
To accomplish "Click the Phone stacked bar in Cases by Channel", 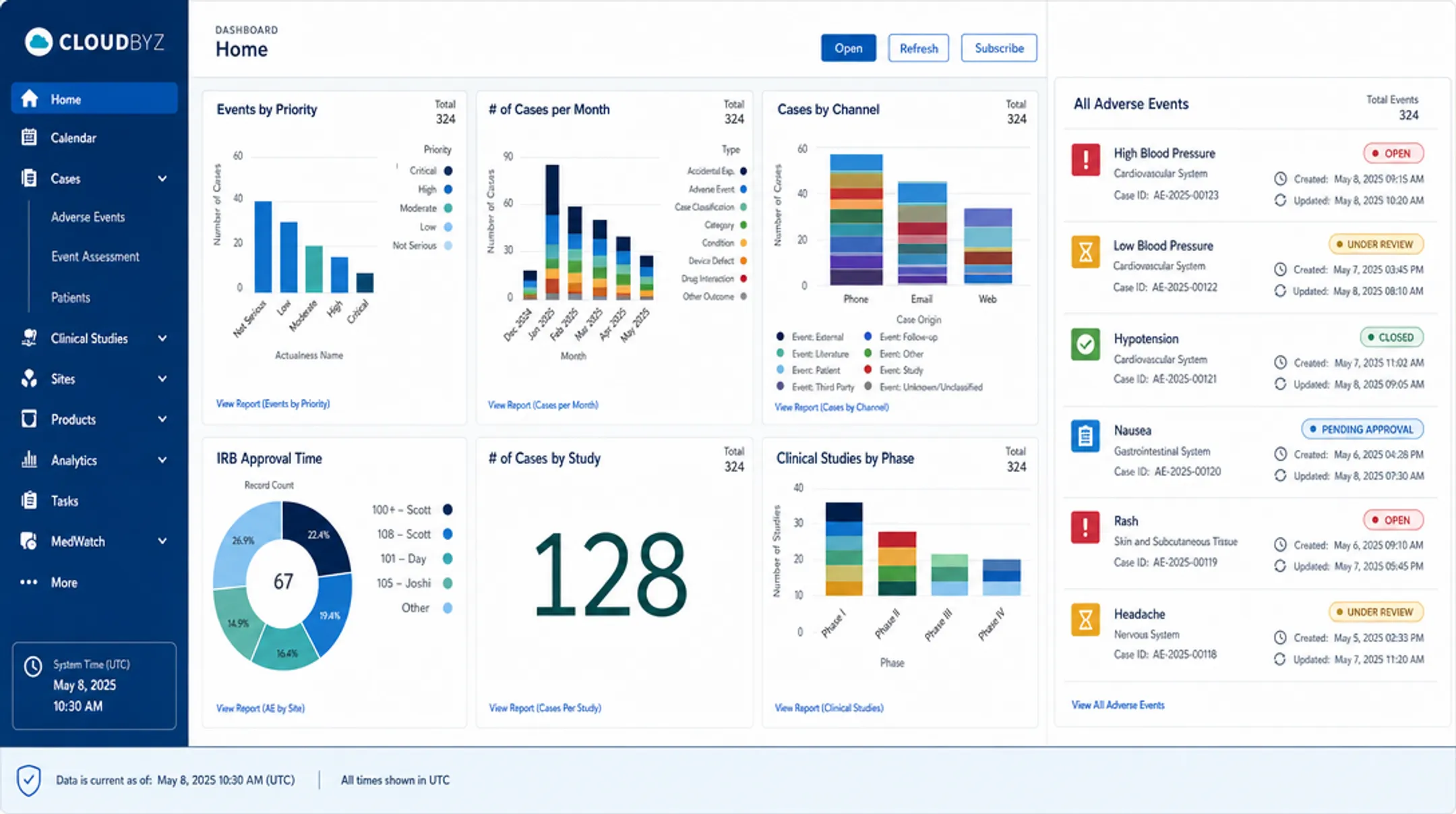I will [x=856, y=220].
